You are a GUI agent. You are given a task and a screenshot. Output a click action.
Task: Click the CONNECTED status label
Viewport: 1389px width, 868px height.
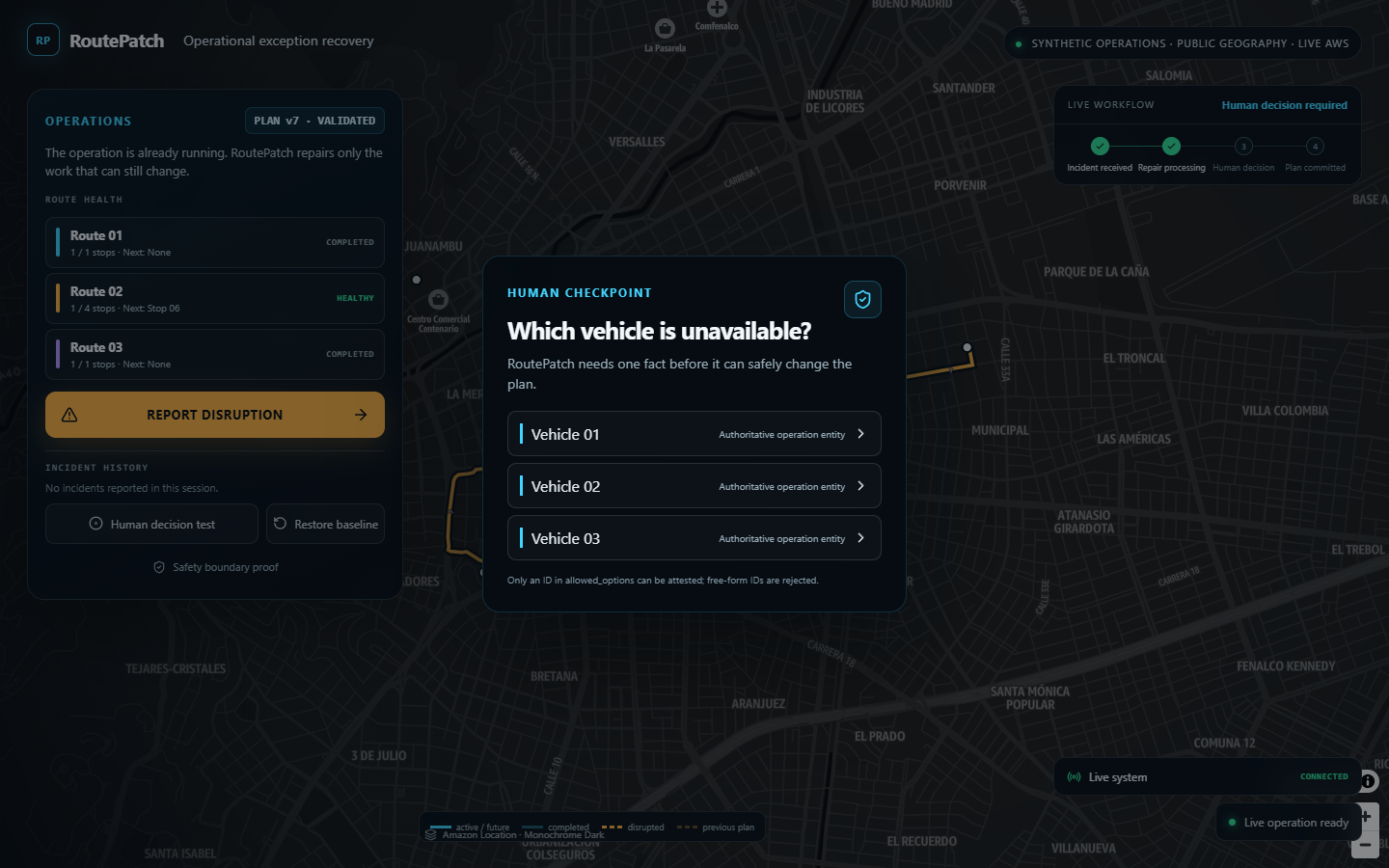pos(1323,776)
